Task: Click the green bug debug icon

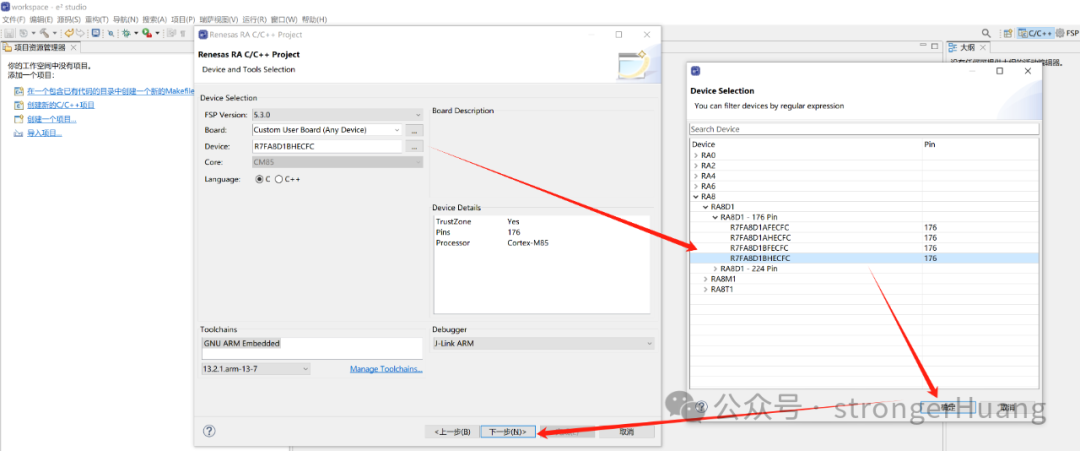Action: tap(127, 33)
